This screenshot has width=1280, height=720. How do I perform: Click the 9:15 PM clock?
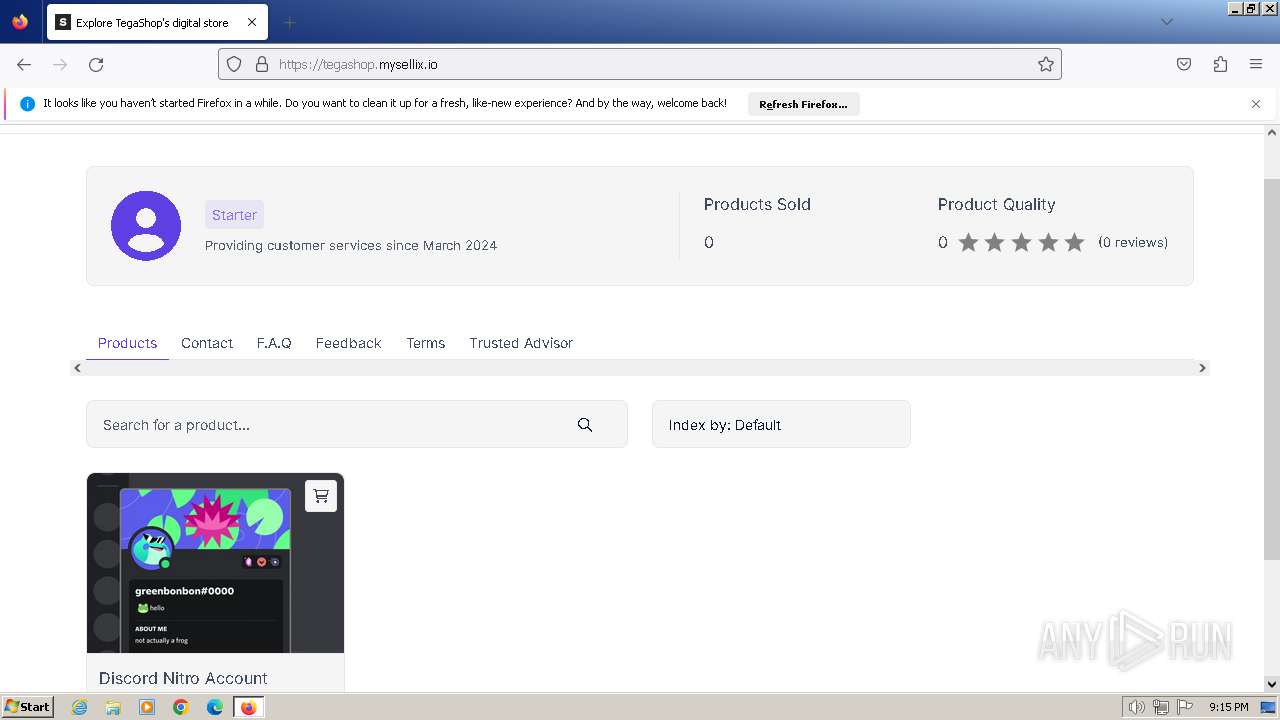point(1228,707)
